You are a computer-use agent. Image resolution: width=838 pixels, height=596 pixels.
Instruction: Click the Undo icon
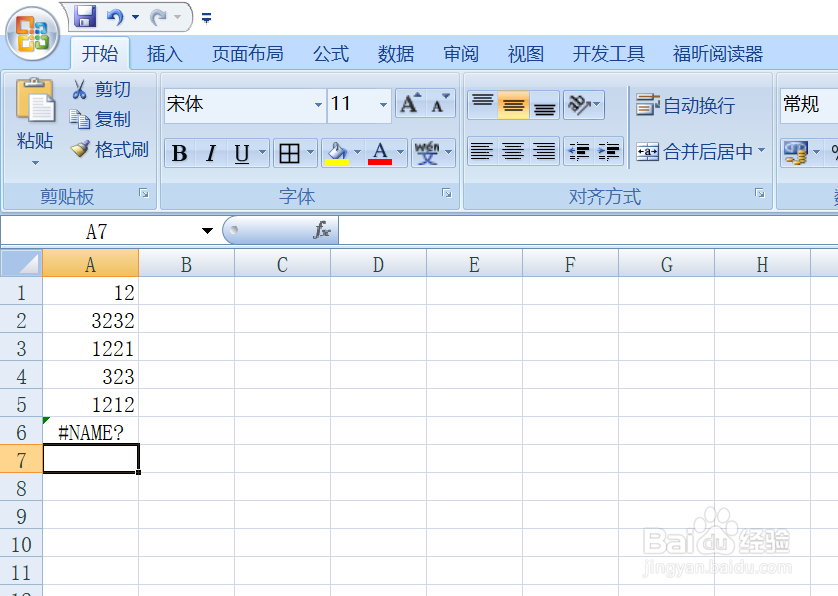pyautogui.click(x=117, y=16)
